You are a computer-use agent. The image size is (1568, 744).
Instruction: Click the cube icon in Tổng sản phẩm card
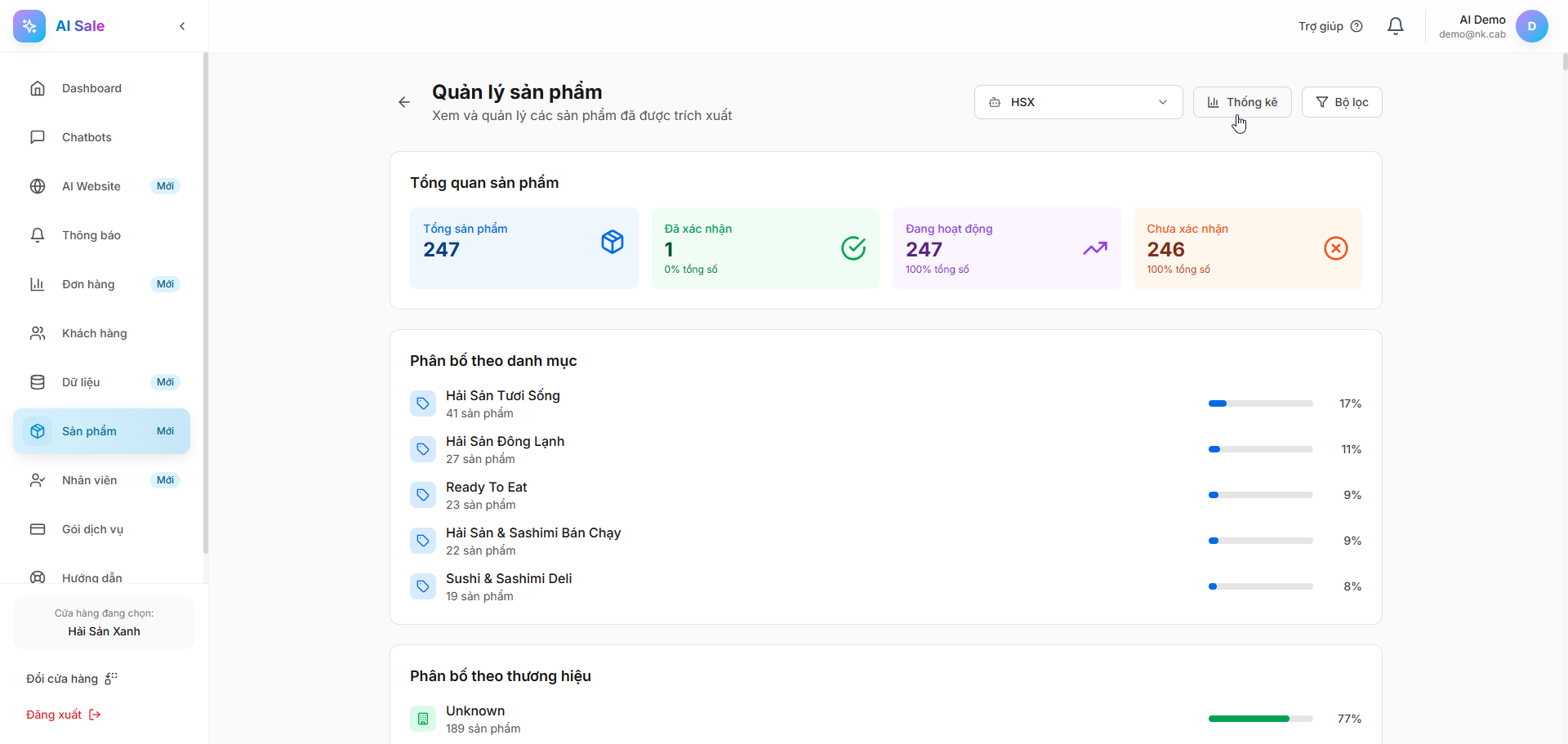612,242
